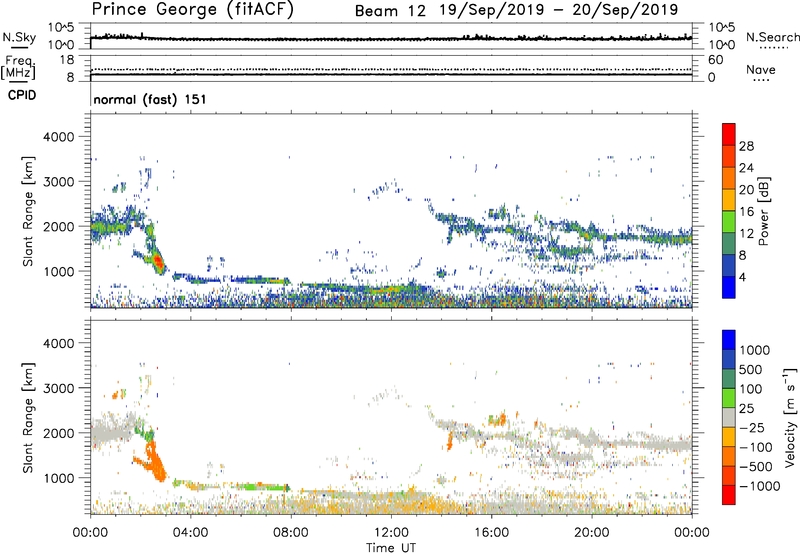Click the "4" value on Power colorbar

pyautogui.click(x=742, y=277)
